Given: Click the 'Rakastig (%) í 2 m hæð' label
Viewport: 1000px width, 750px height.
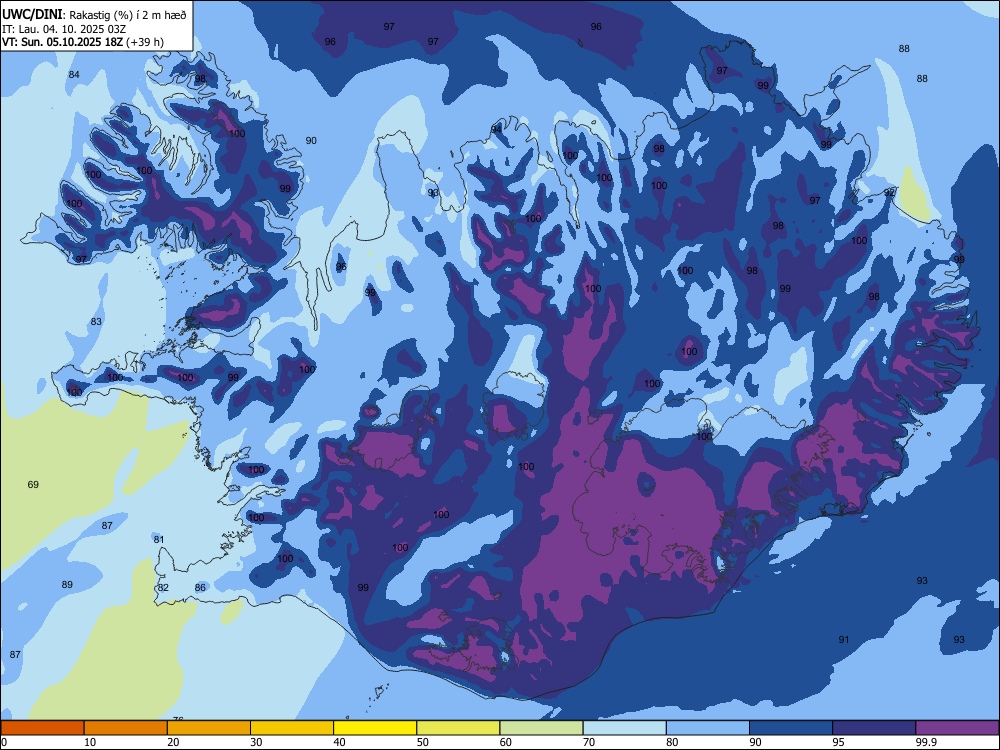Looking at the screenshot, I should point(128,15).
